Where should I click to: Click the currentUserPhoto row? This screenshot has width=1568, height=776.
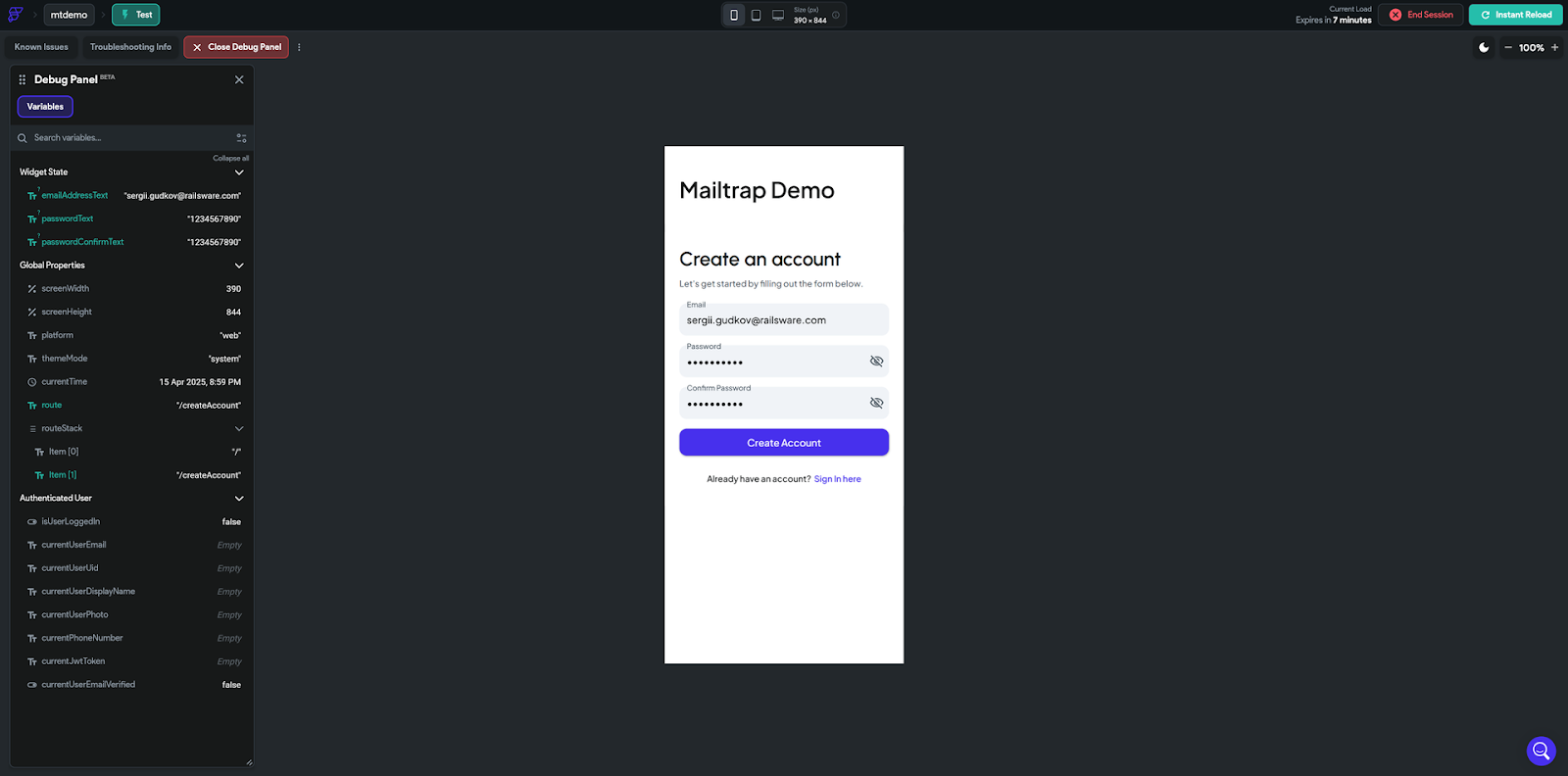coord(133,615)
